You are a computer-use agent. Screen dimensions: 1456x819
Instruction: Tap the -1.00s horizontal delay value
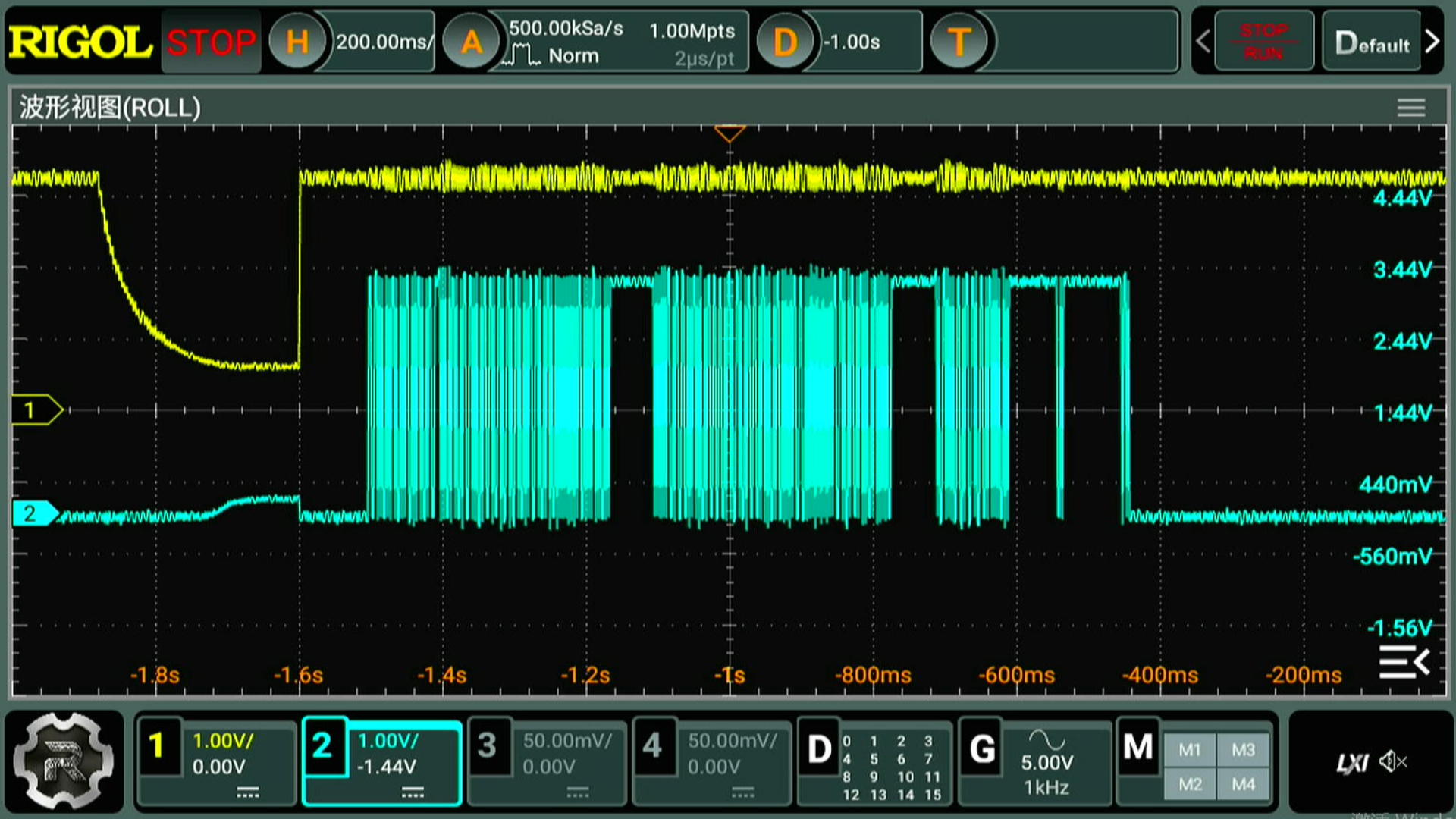(852, 42)
